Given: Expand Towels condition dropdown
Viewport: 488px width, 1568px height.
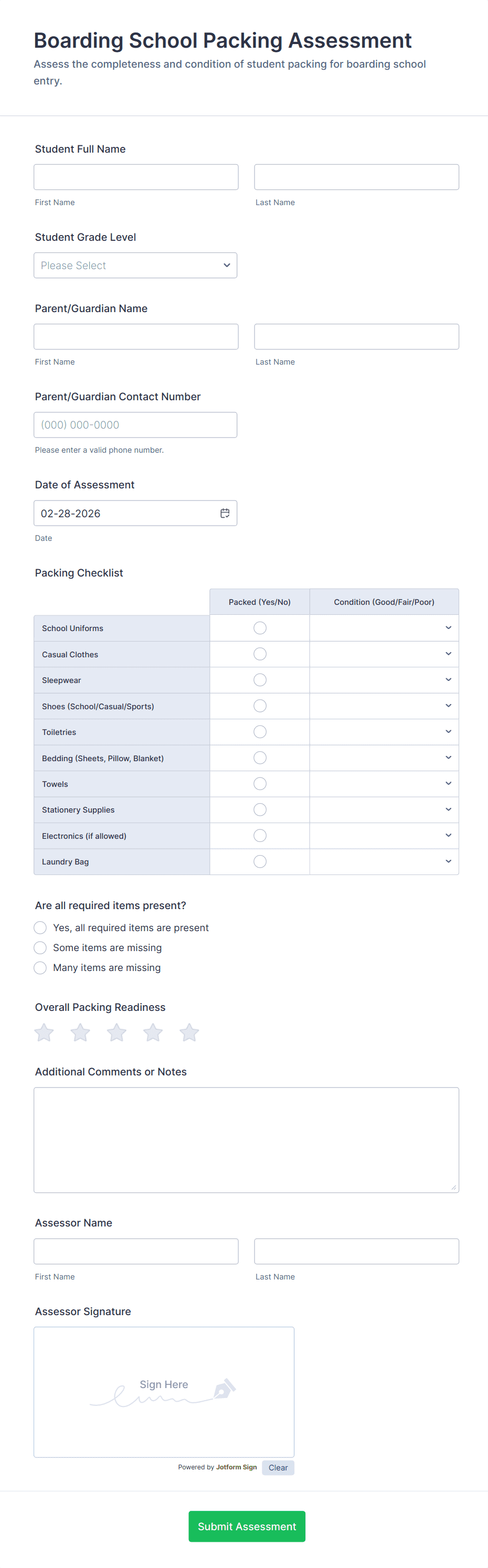Looking at the screenshot, I should tap(384, 783).
